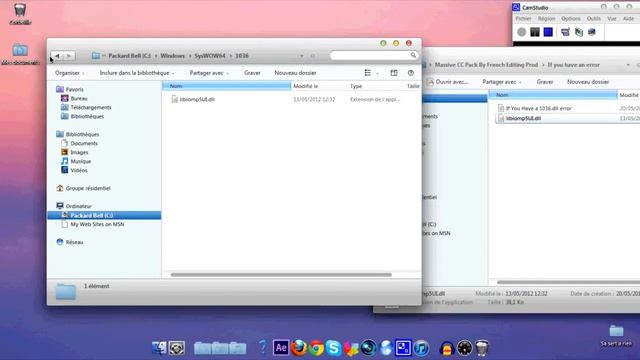The width and height of the screenshot is (640, 360).
Task: Open Téléchargements in navigation pane
Action: point(91,107)
